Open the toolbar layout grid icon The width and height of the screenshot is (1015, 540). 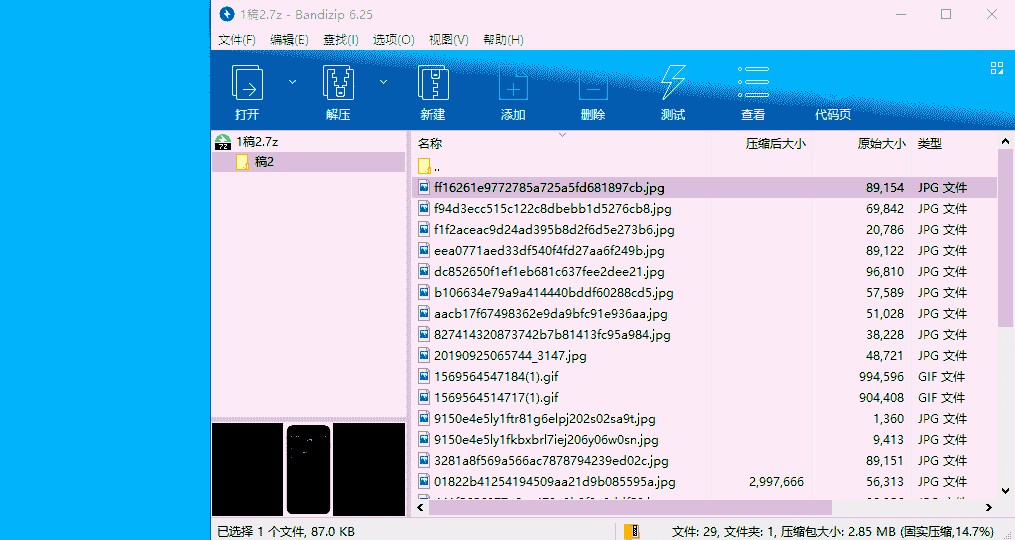click(997, 69)
